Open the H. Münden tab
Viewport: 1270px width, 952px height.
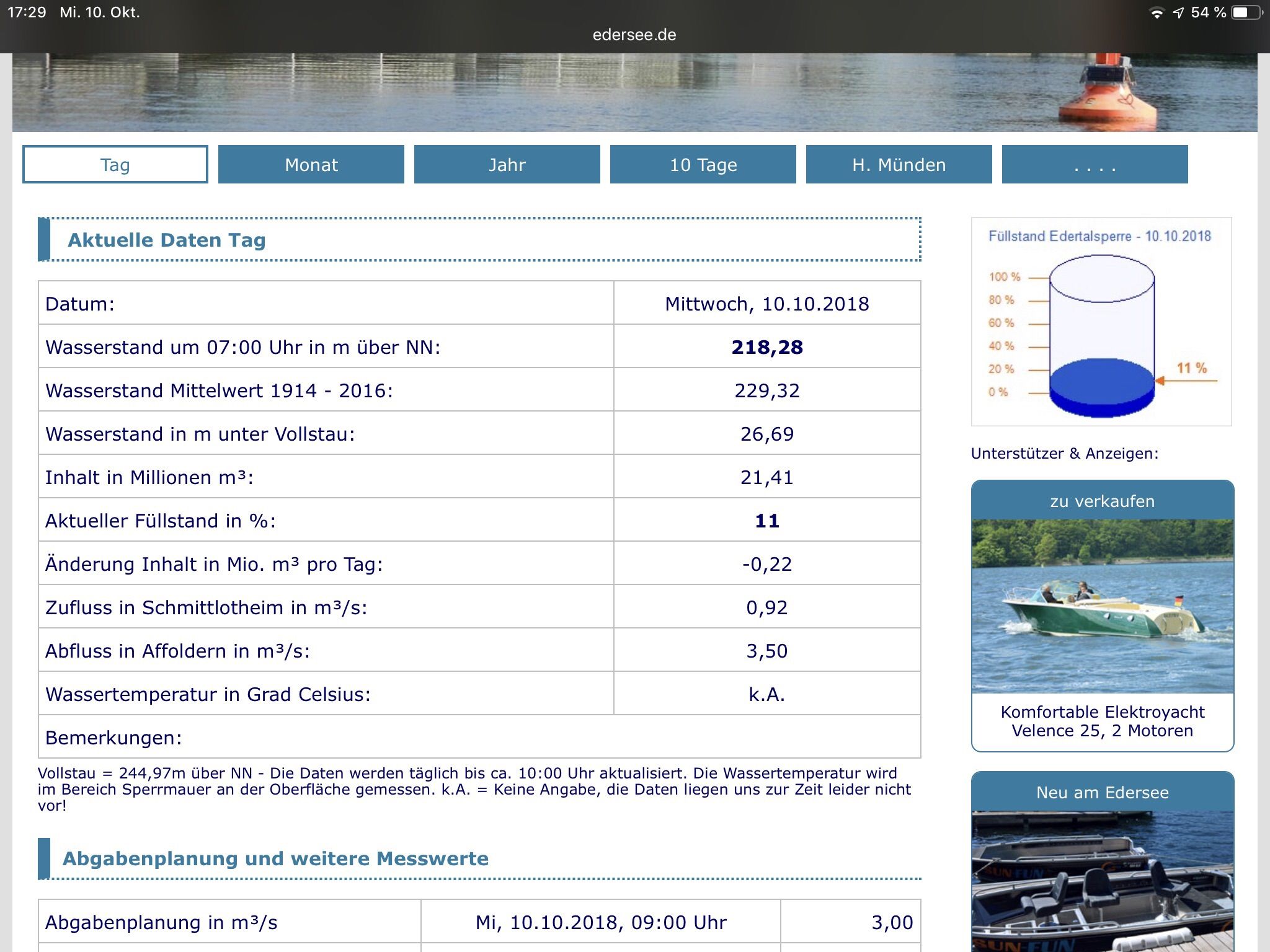point(899,164)
